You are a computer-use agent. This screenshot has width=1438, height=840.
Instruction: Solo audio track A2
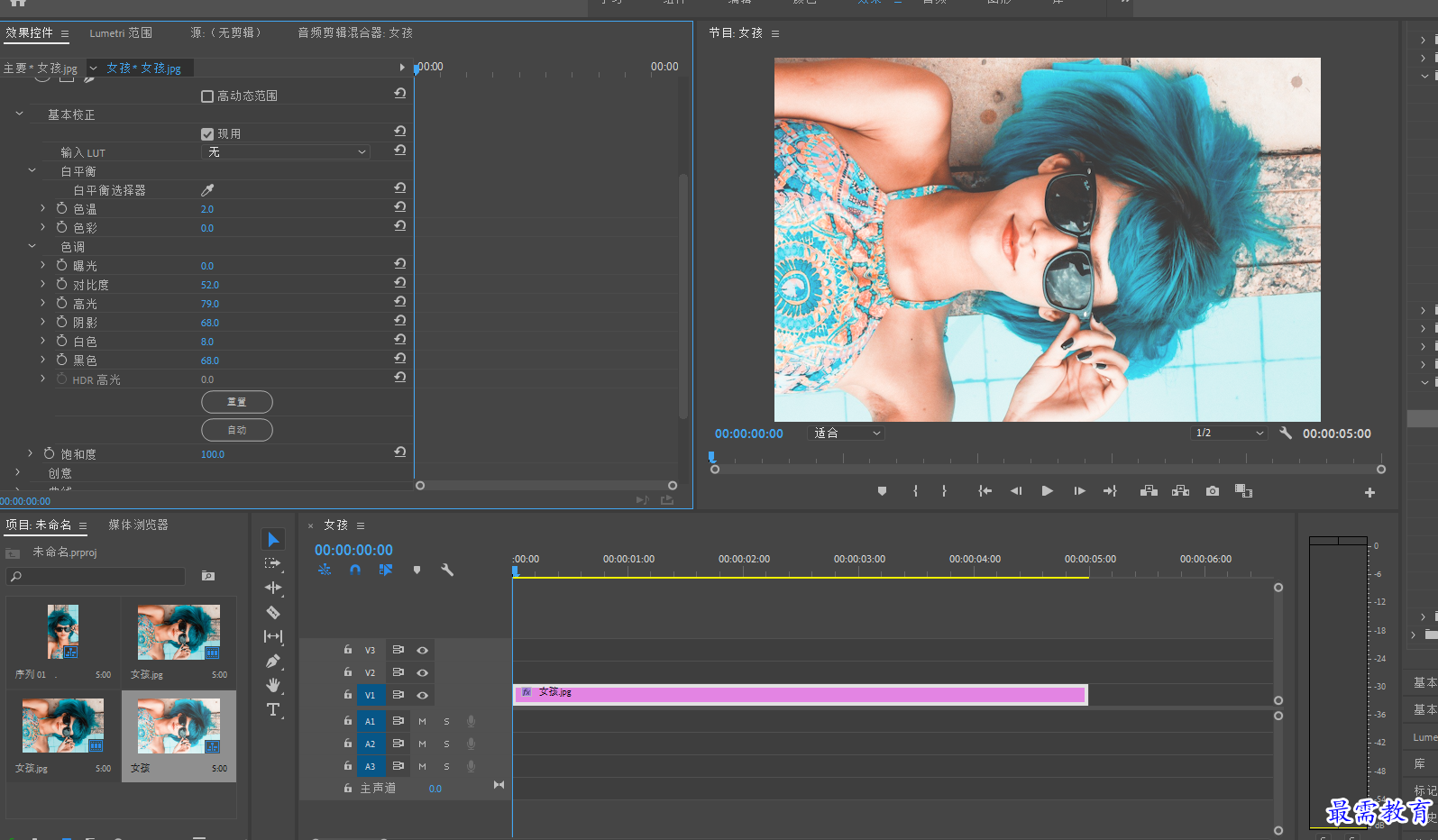click(x=446, y=744)
